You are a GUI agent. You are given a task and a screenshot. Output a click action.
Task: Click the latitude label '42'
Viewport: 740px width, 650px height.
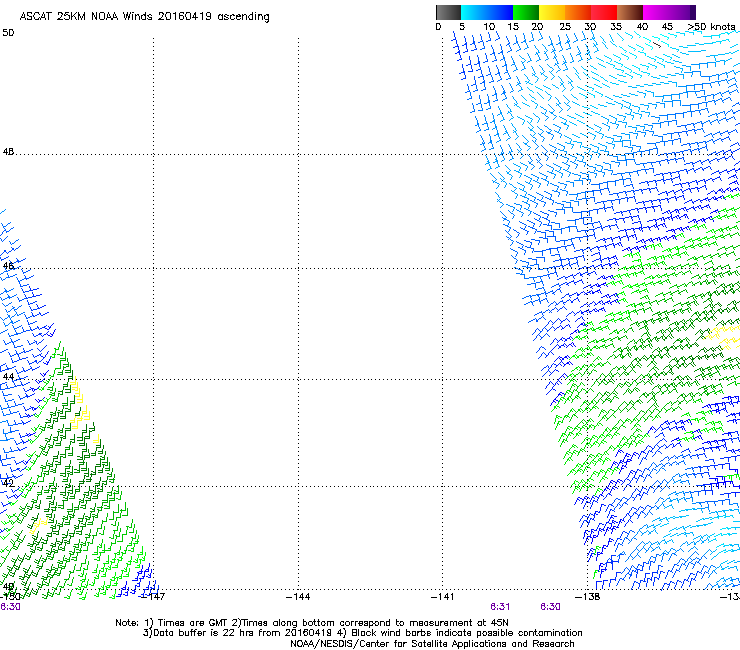8,483
